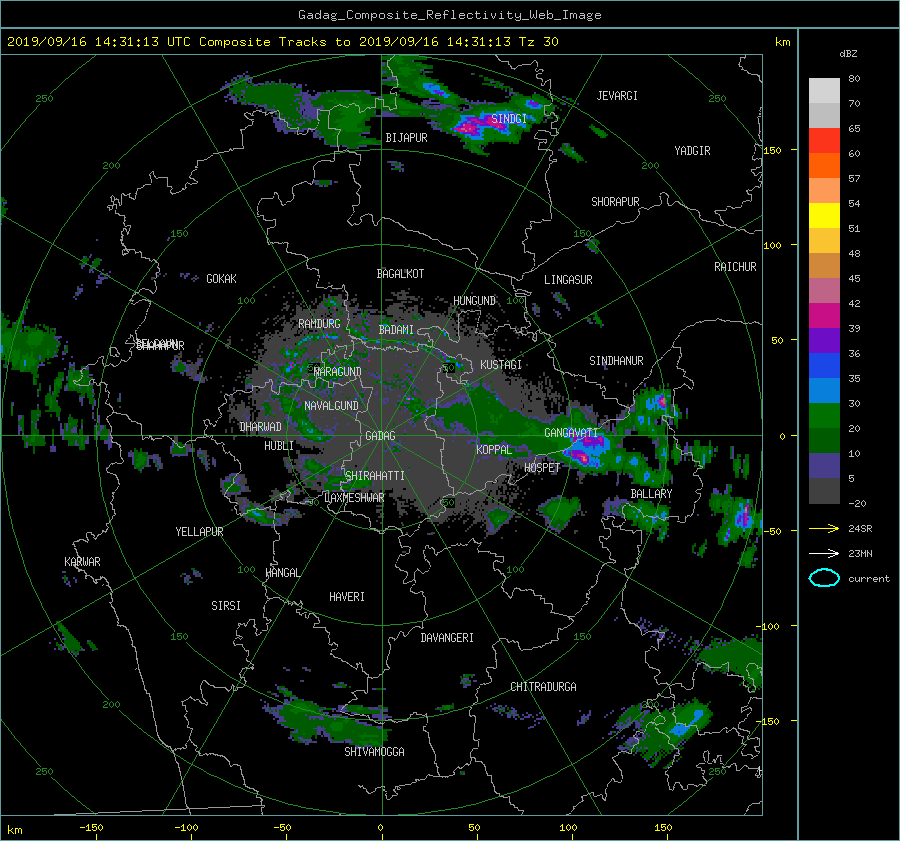Click the KUSTAGI city label

[501, 365]
